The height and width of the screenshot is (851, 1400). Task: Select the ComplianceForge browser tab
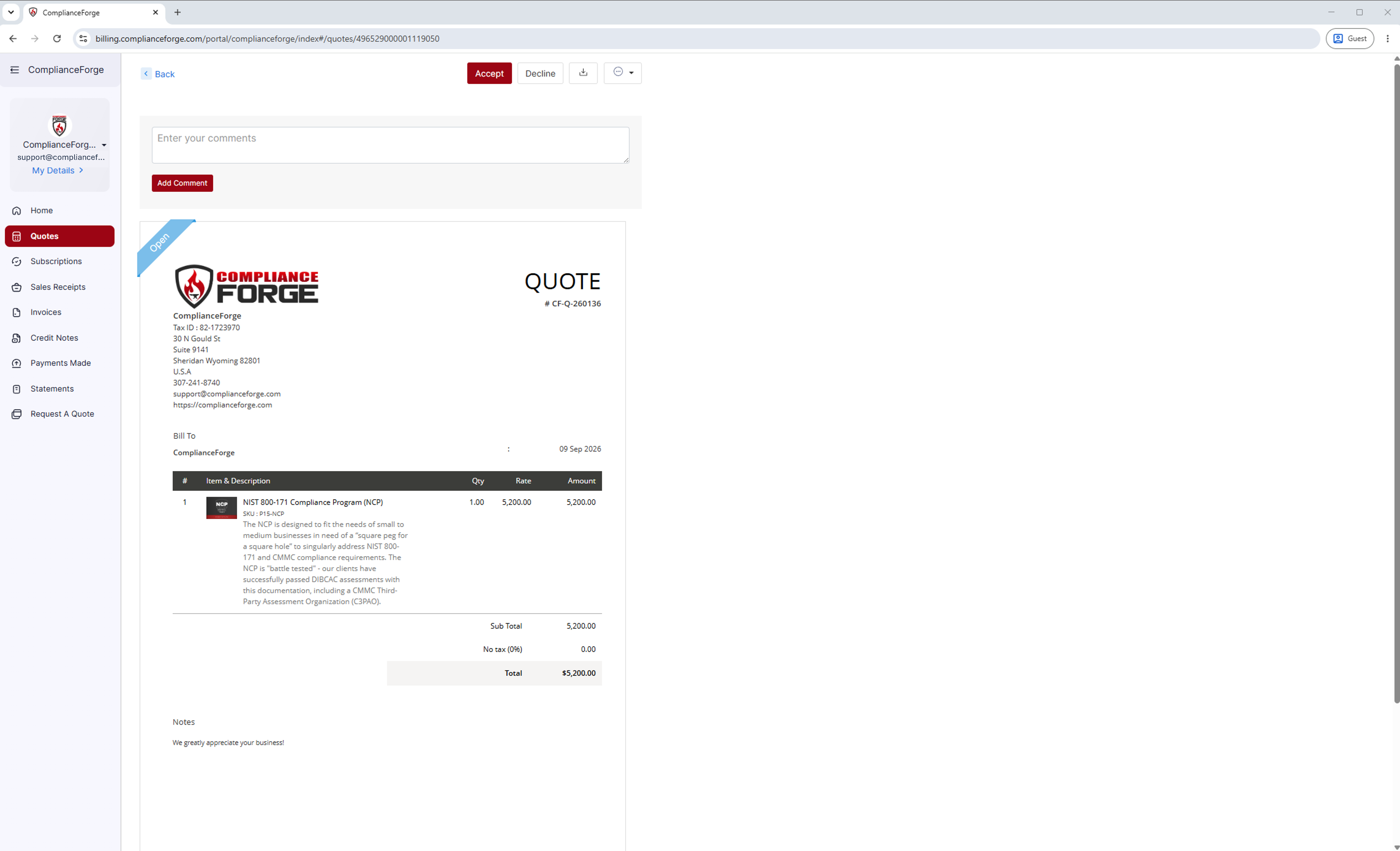[94, 12]
